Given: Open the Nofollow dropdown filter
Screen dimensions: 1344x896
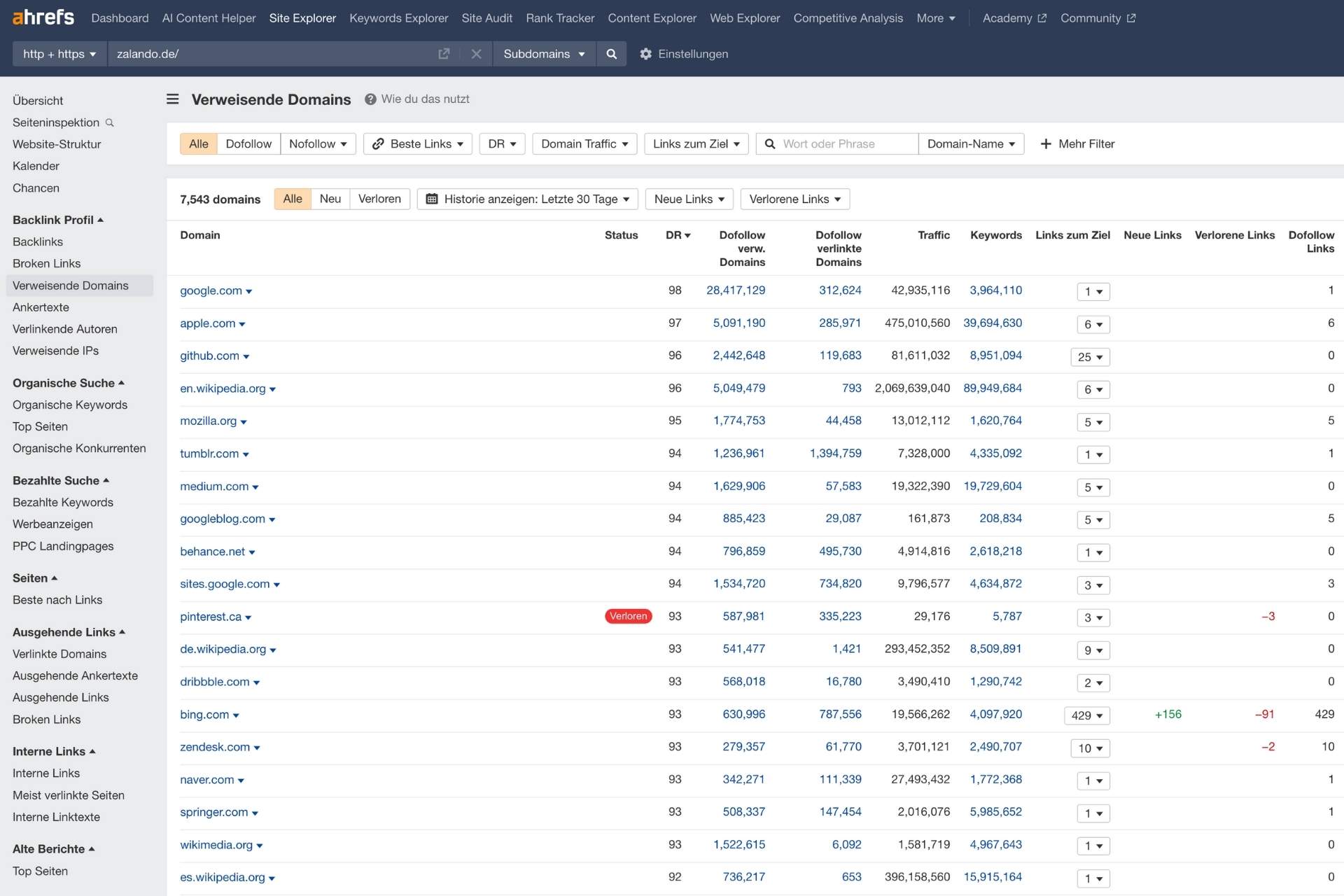Looking at the screenshot, I should 318,143.
